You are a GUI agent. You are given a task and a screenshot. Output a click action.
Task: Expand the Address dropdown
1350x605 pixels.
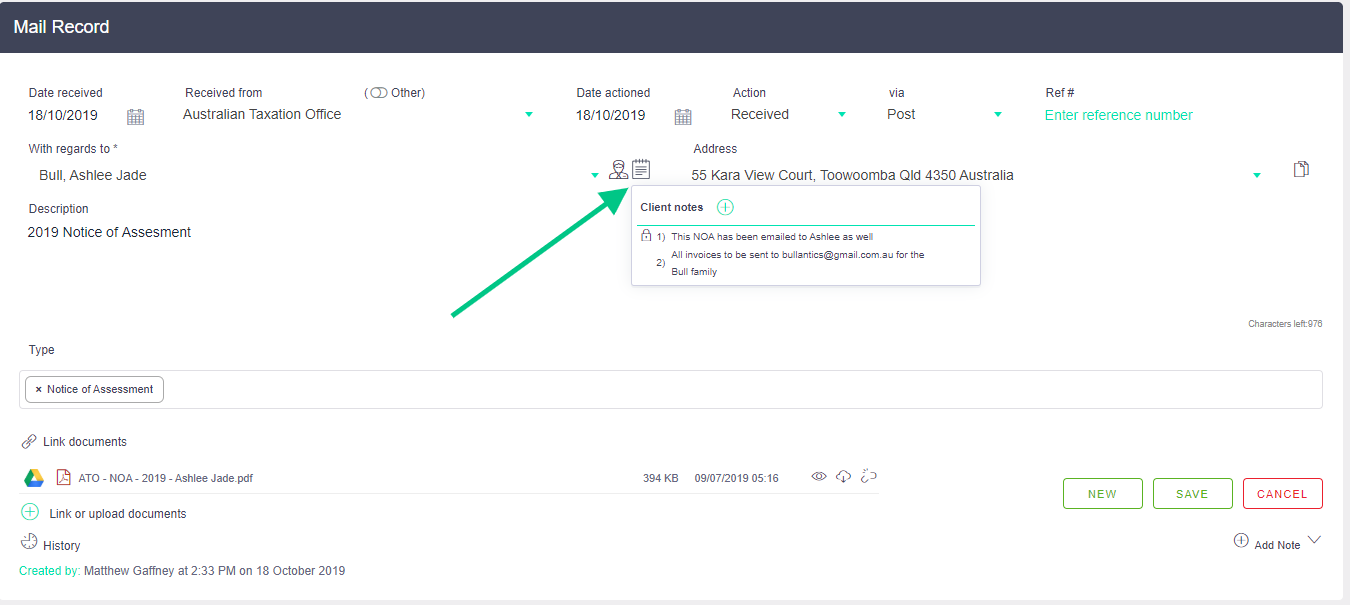[1257, 176]
